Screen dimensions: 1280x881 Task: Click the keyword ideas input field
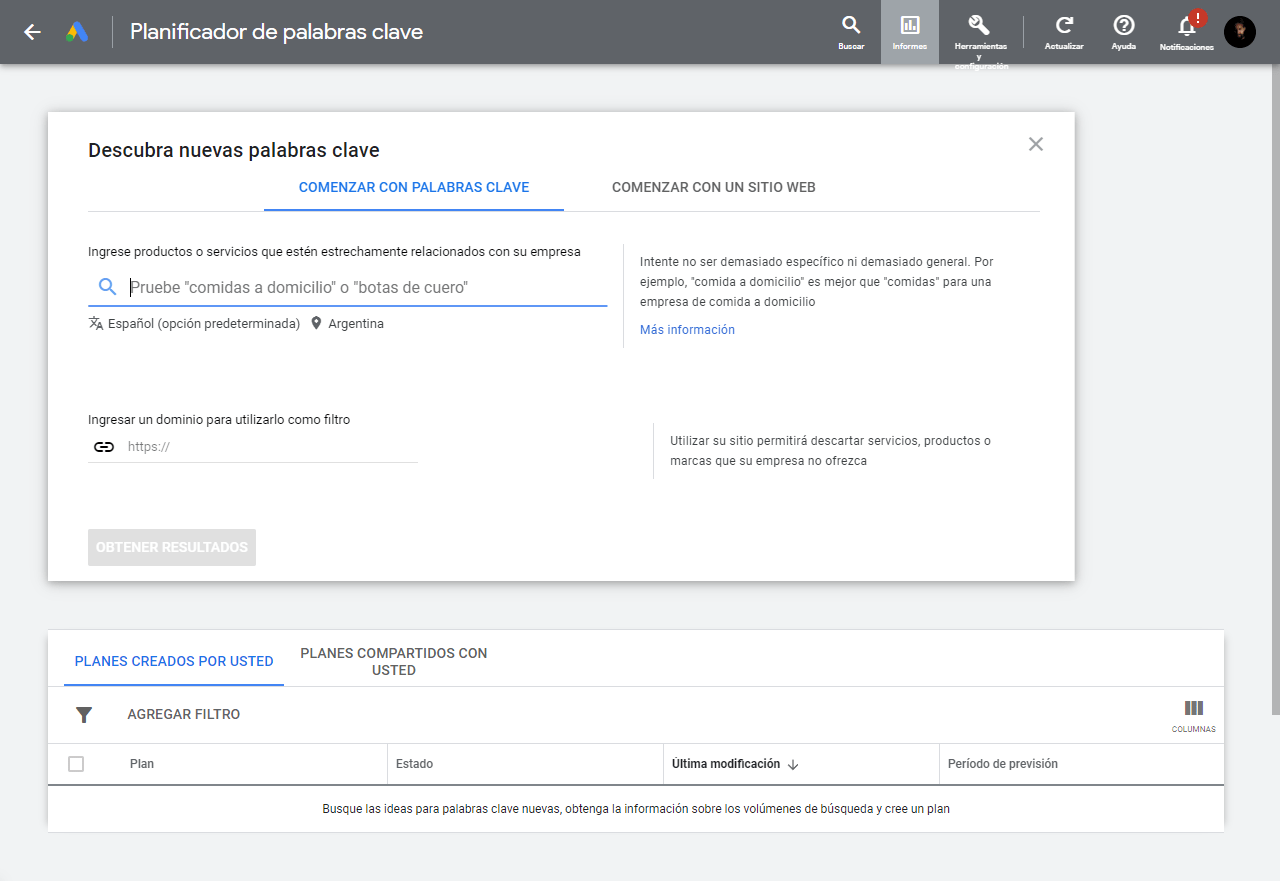click(x=360, y=286)
